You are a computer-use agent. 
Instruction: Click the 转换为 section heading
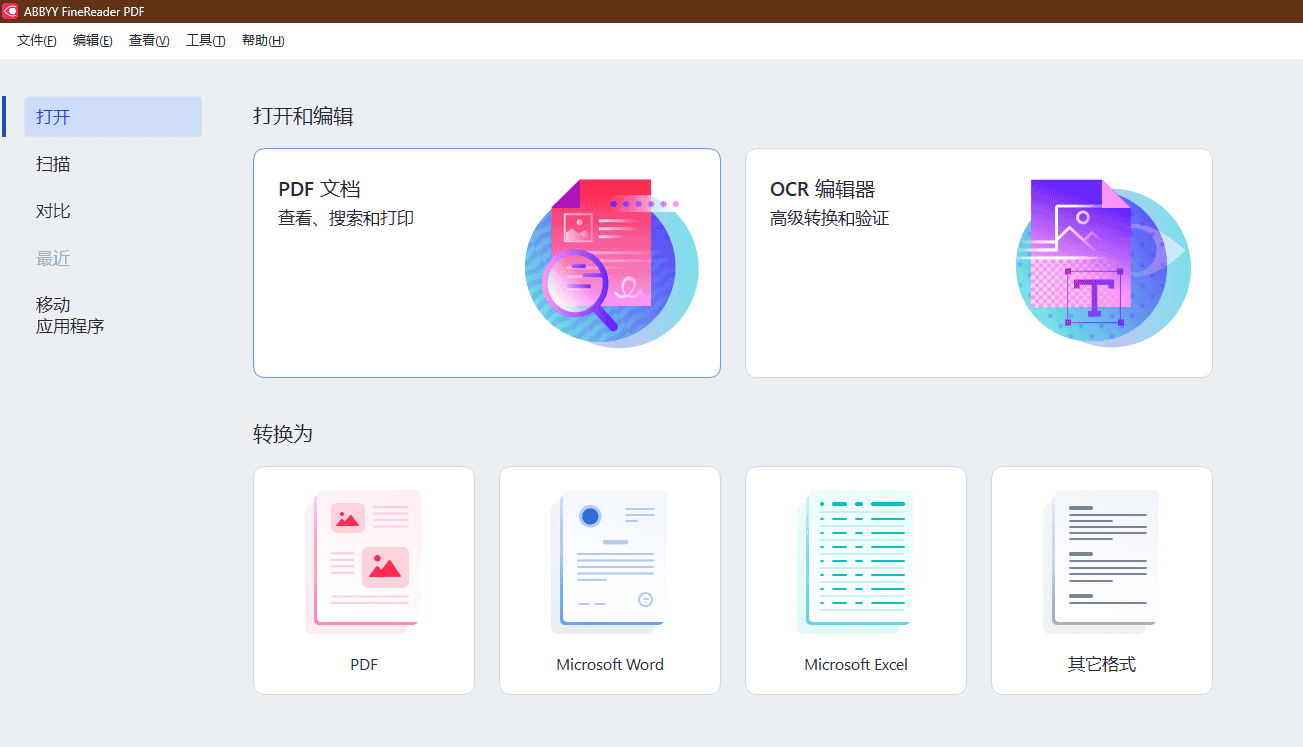coord(283,434)
